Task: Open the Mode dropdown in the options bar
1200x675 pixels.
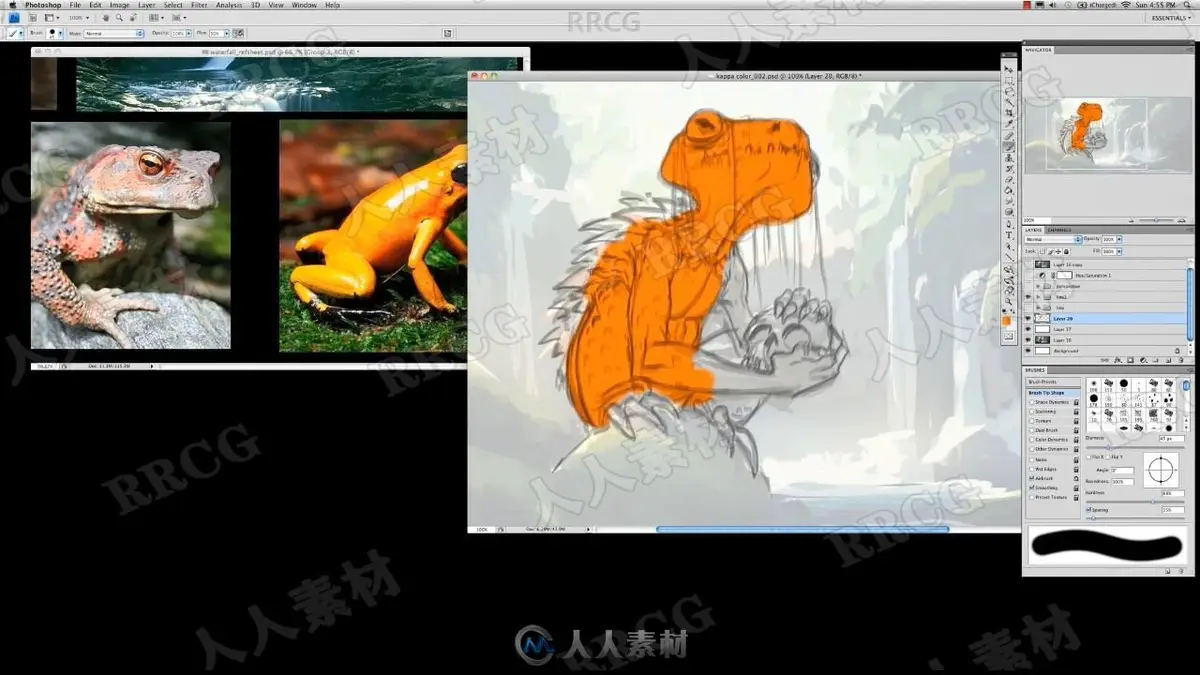Action: 114,33
